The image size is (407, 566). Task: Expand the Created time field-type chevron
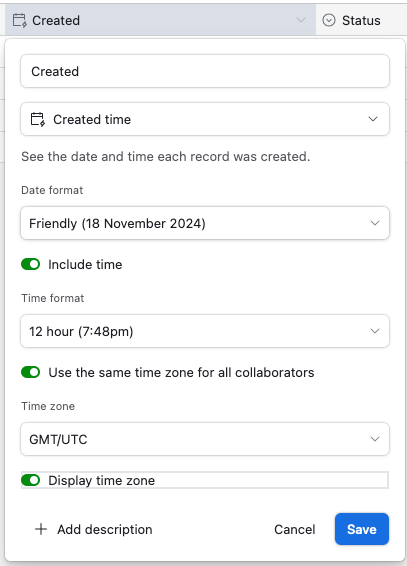[x=373, y=119]
